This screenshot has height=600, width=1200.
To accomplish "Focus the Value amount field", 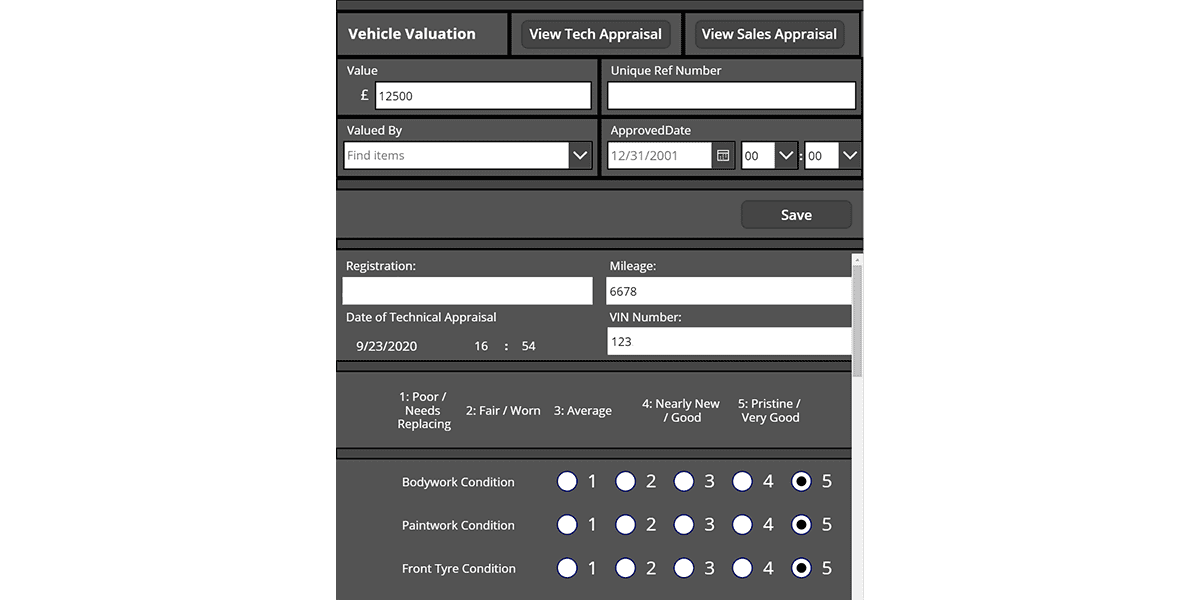I will click(x=483, y=96).
